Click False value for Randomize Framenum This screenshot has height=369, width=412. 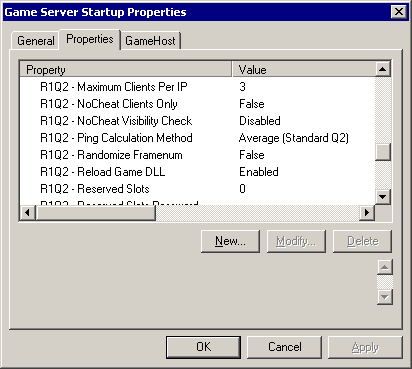(252, 155)
